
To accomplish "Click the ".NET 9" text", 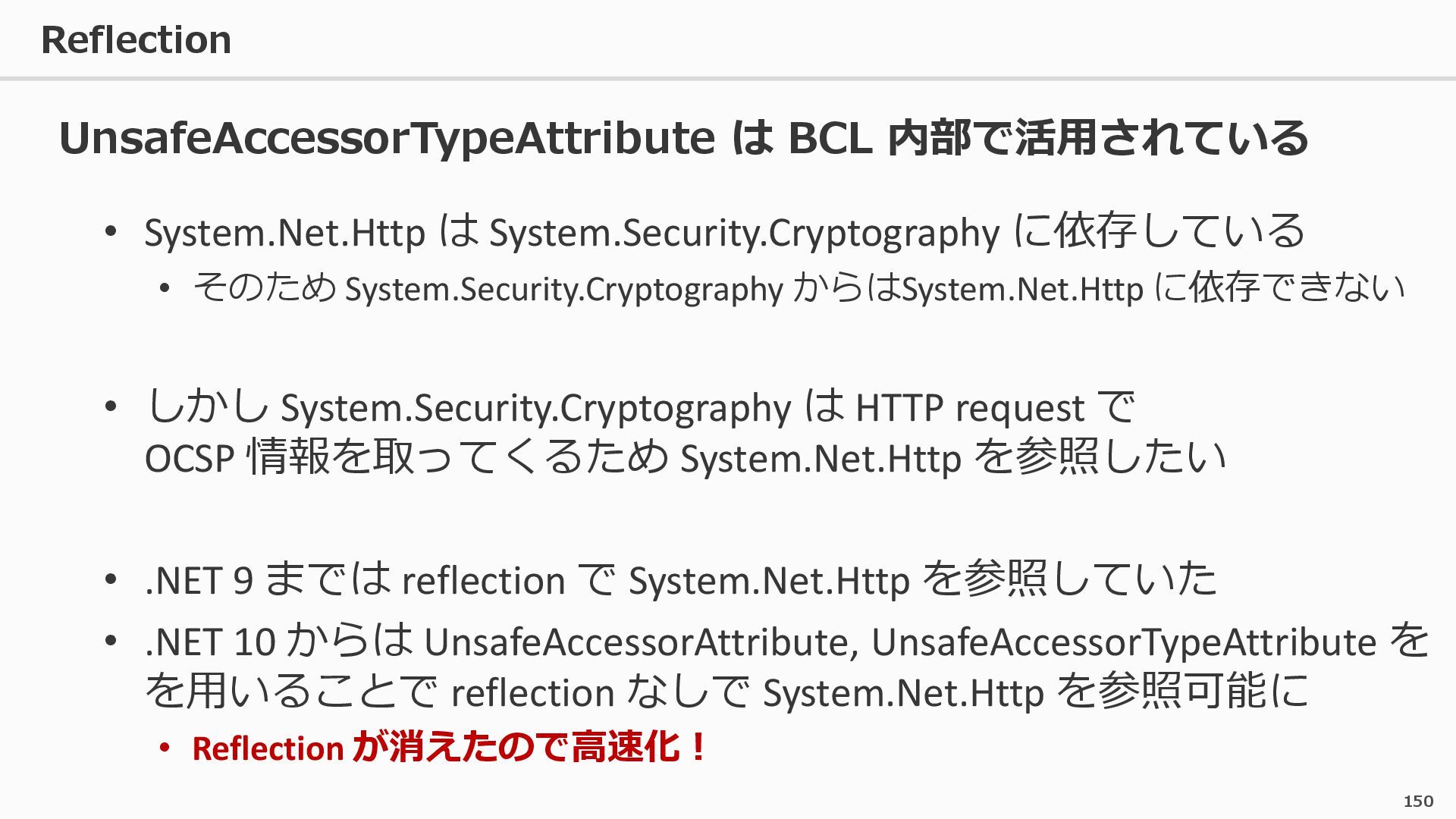I will point(199,581).
